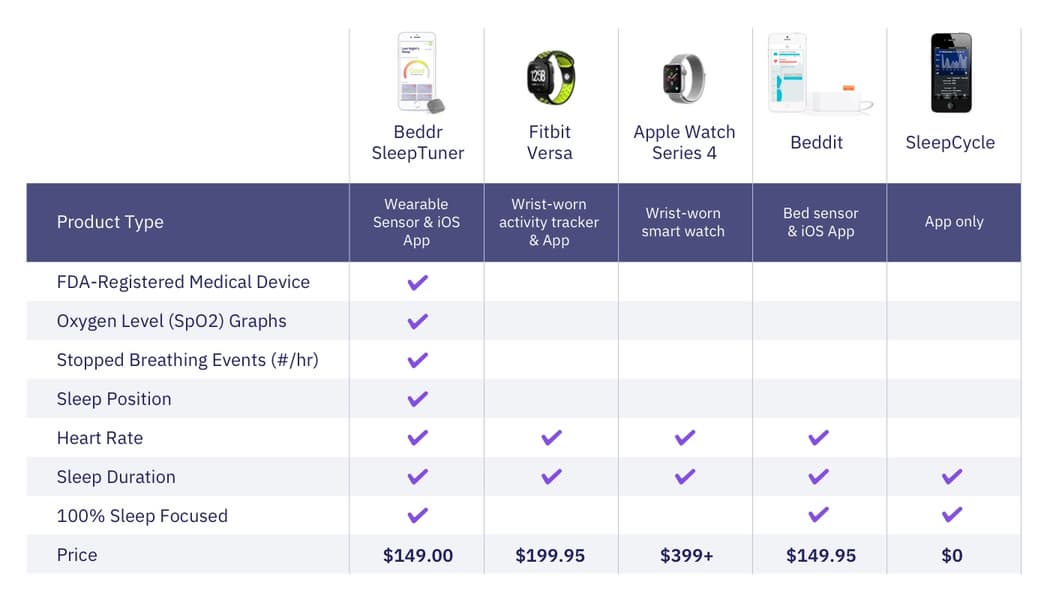Click the Beddr SleepTuner product image
Screen dimensions: 1050x600
420,72
